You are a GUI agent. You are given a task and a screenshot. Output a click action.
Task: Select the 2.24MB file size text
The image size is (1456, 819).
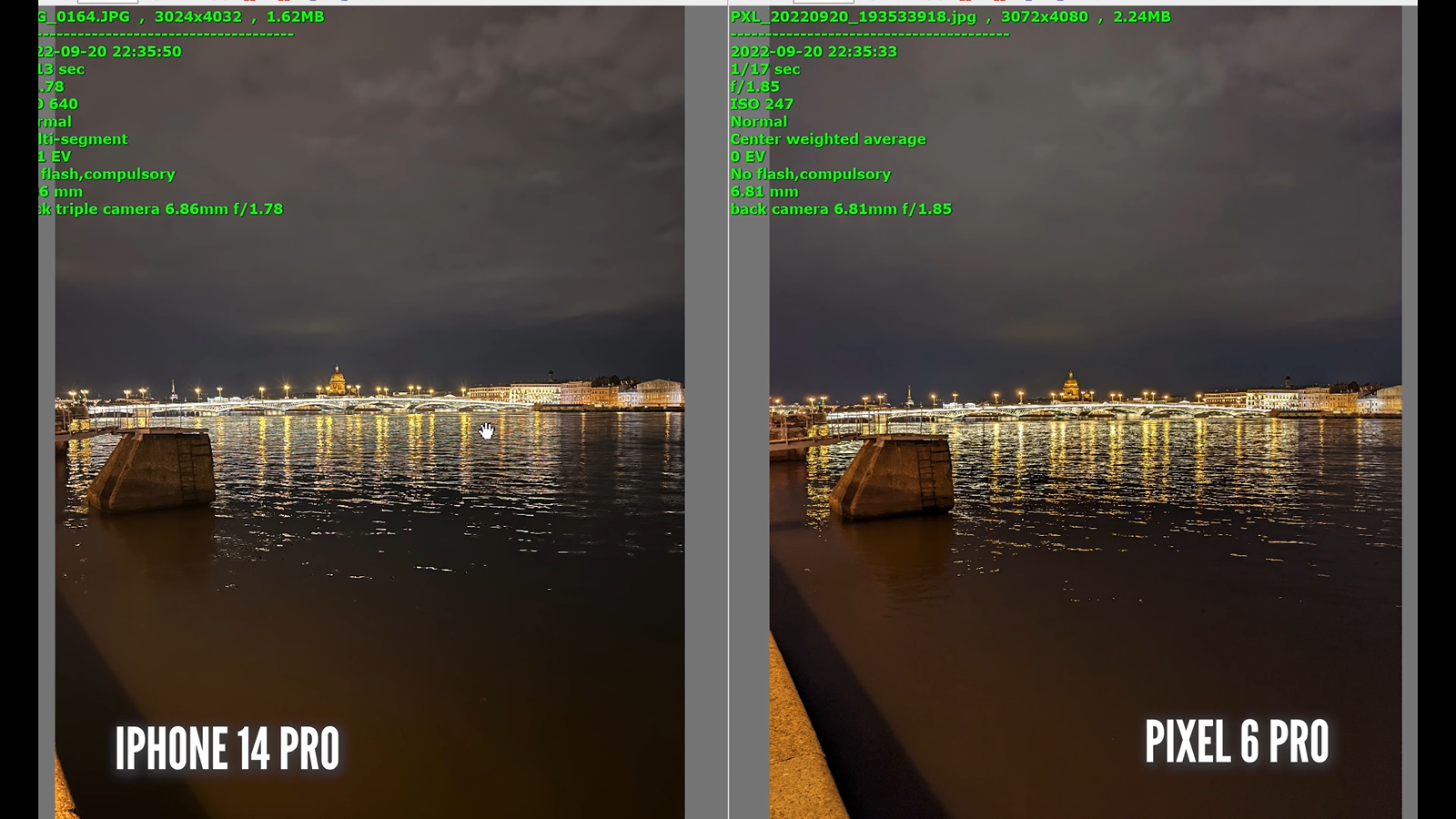(1141, 16)
